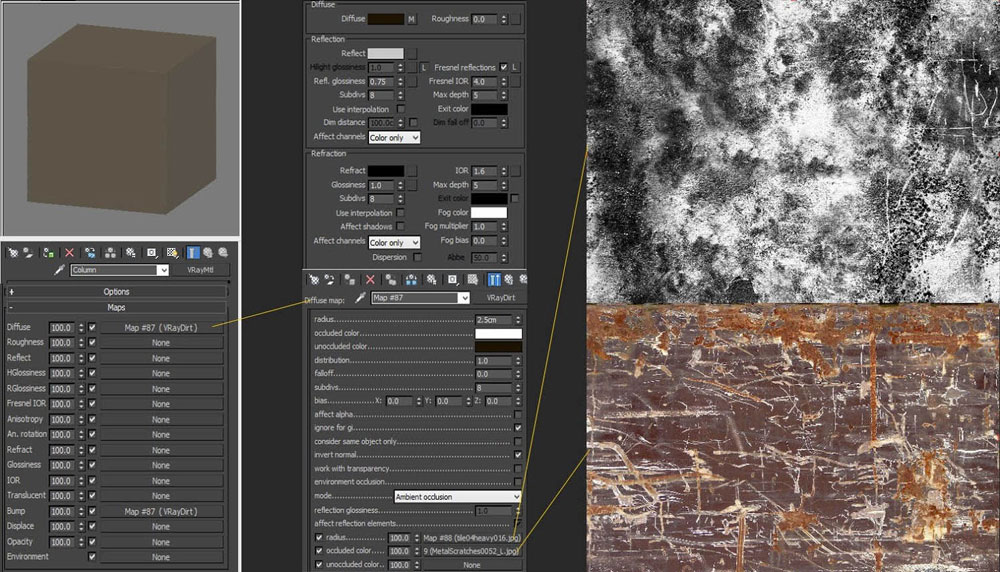The height and width of the screenshot is (572, 1000).
Task: Click the Refl. glossiness value field
Action: [381, 81]
